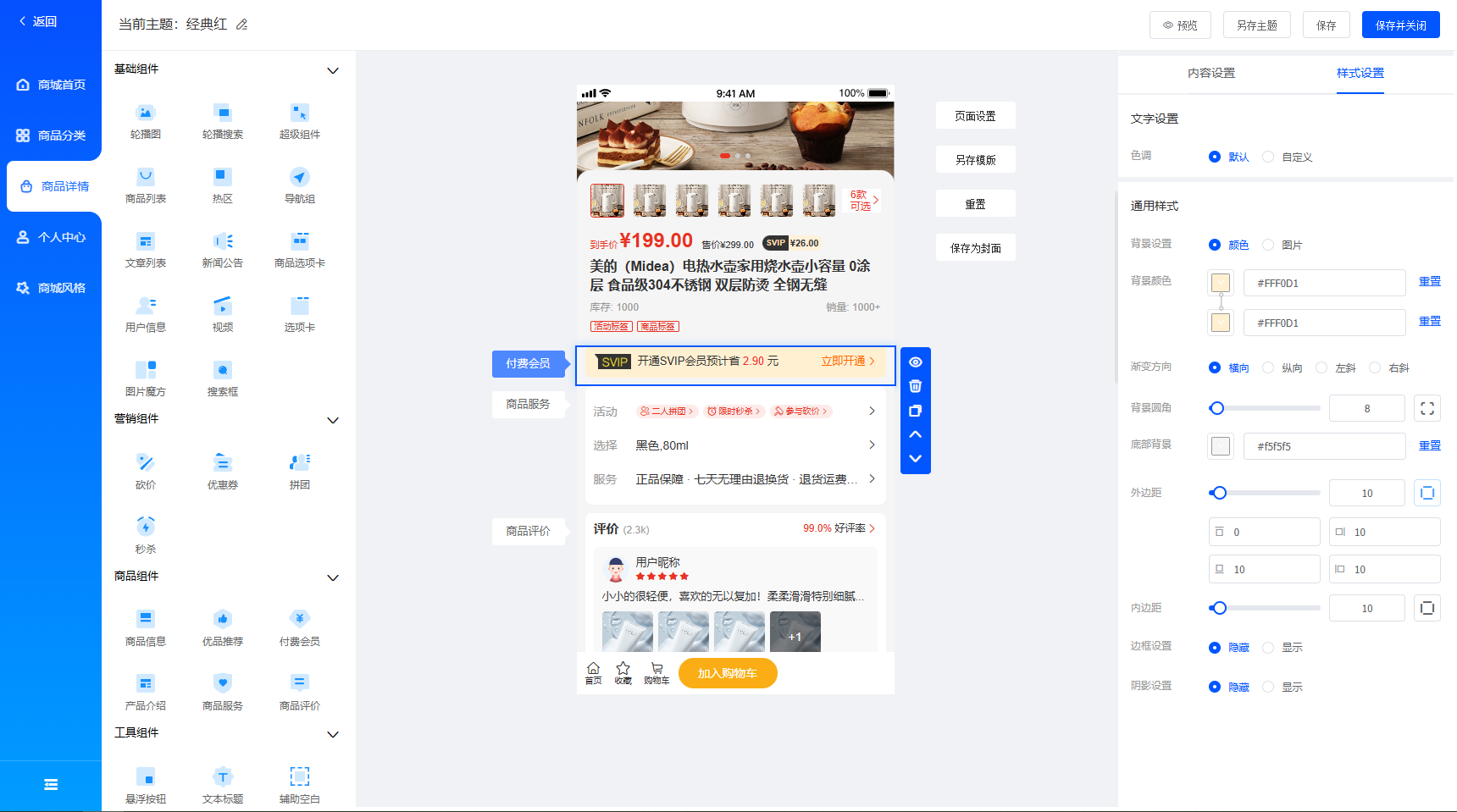
Task: Set gradient direction to 纵向
Action: click(x=1282, y=367)
